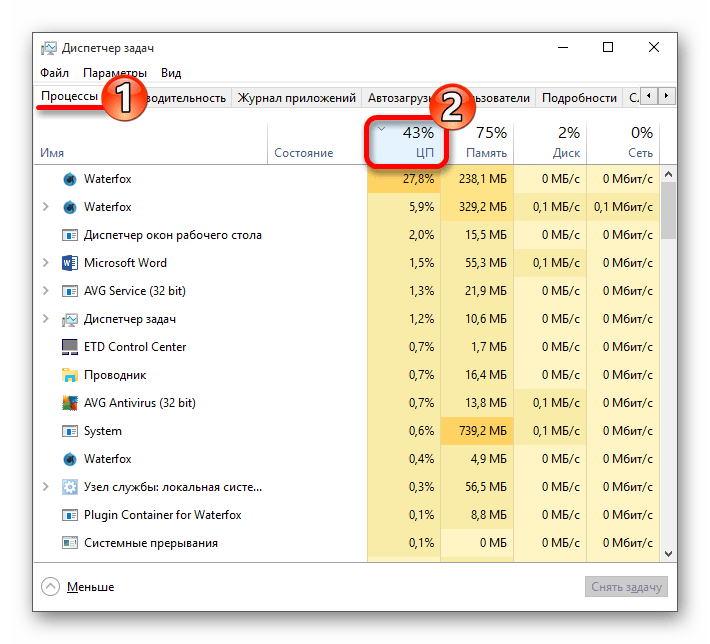Select the System process name
This screenshot has width=710, height=644.
[x=103, y=431]
